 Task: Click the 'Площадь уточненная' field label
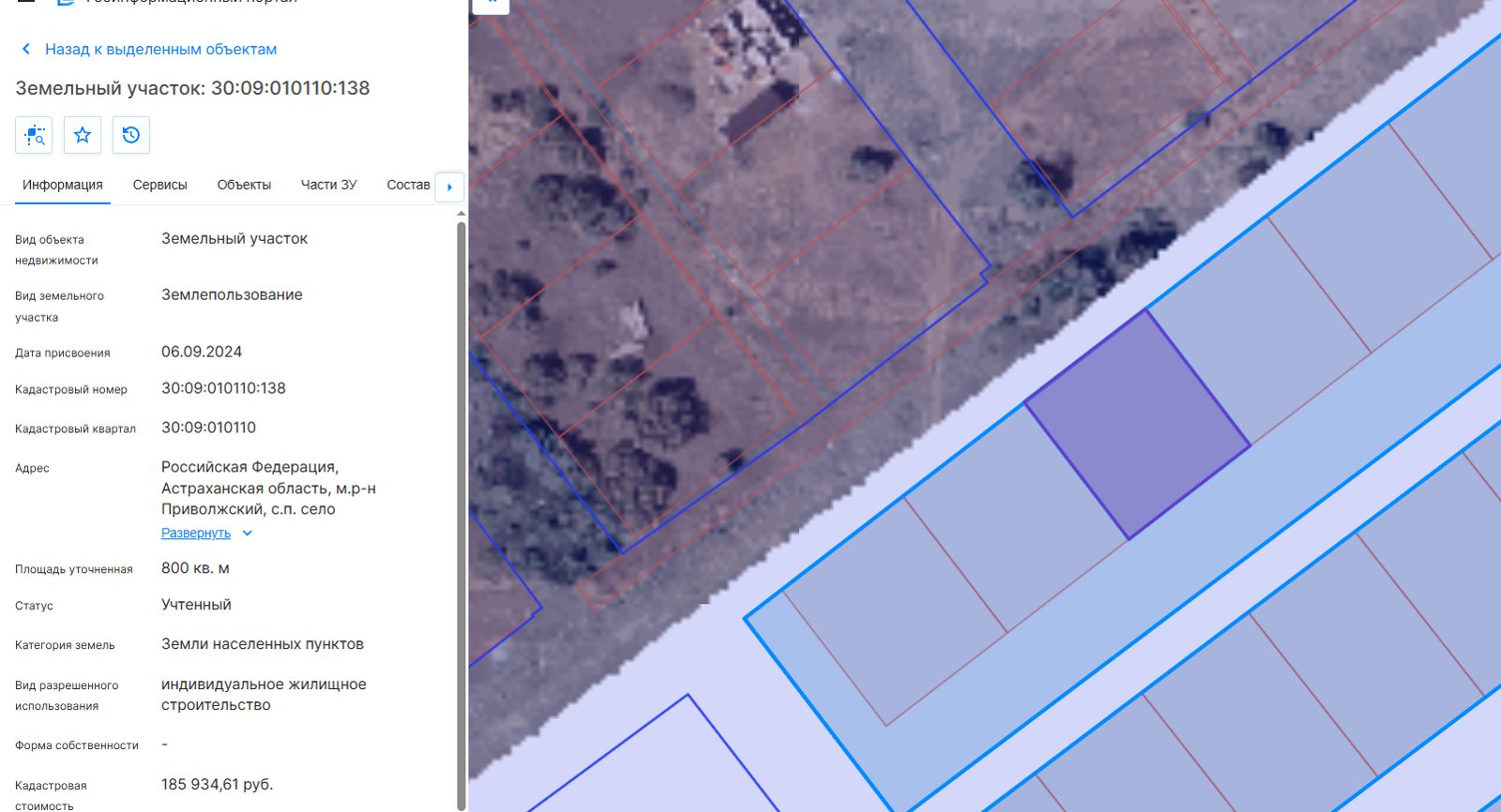[x=74, y=569]
